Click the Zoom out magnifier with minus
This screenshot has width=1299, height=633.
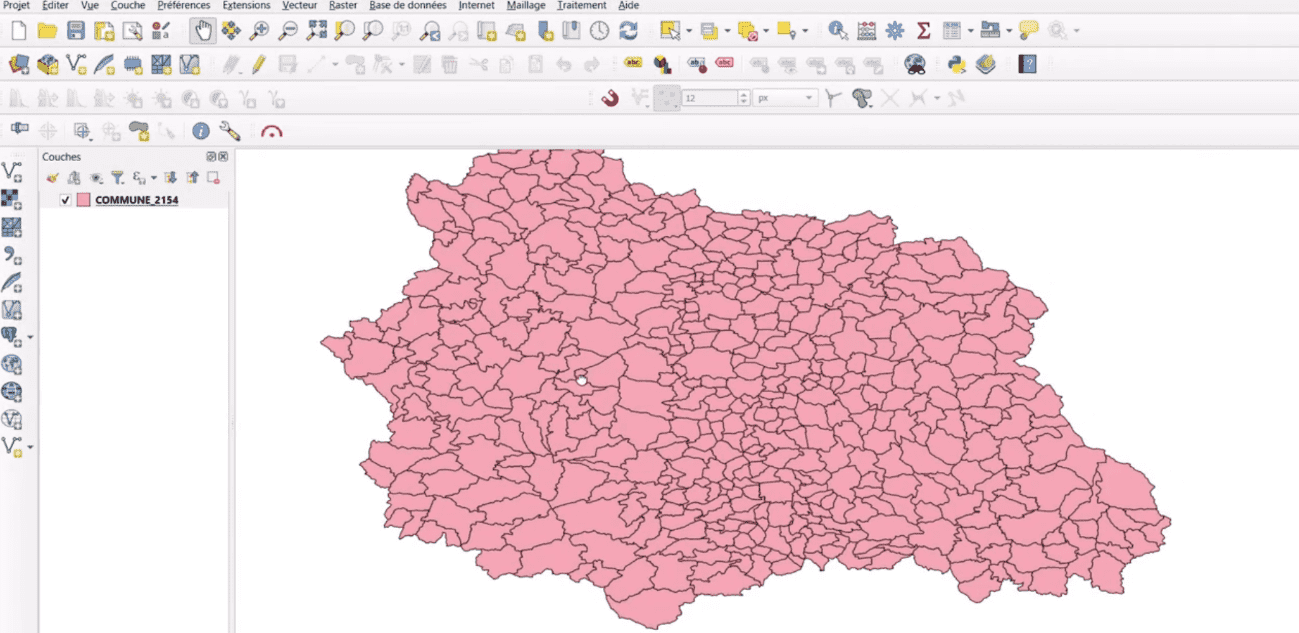tap(288, 31)
